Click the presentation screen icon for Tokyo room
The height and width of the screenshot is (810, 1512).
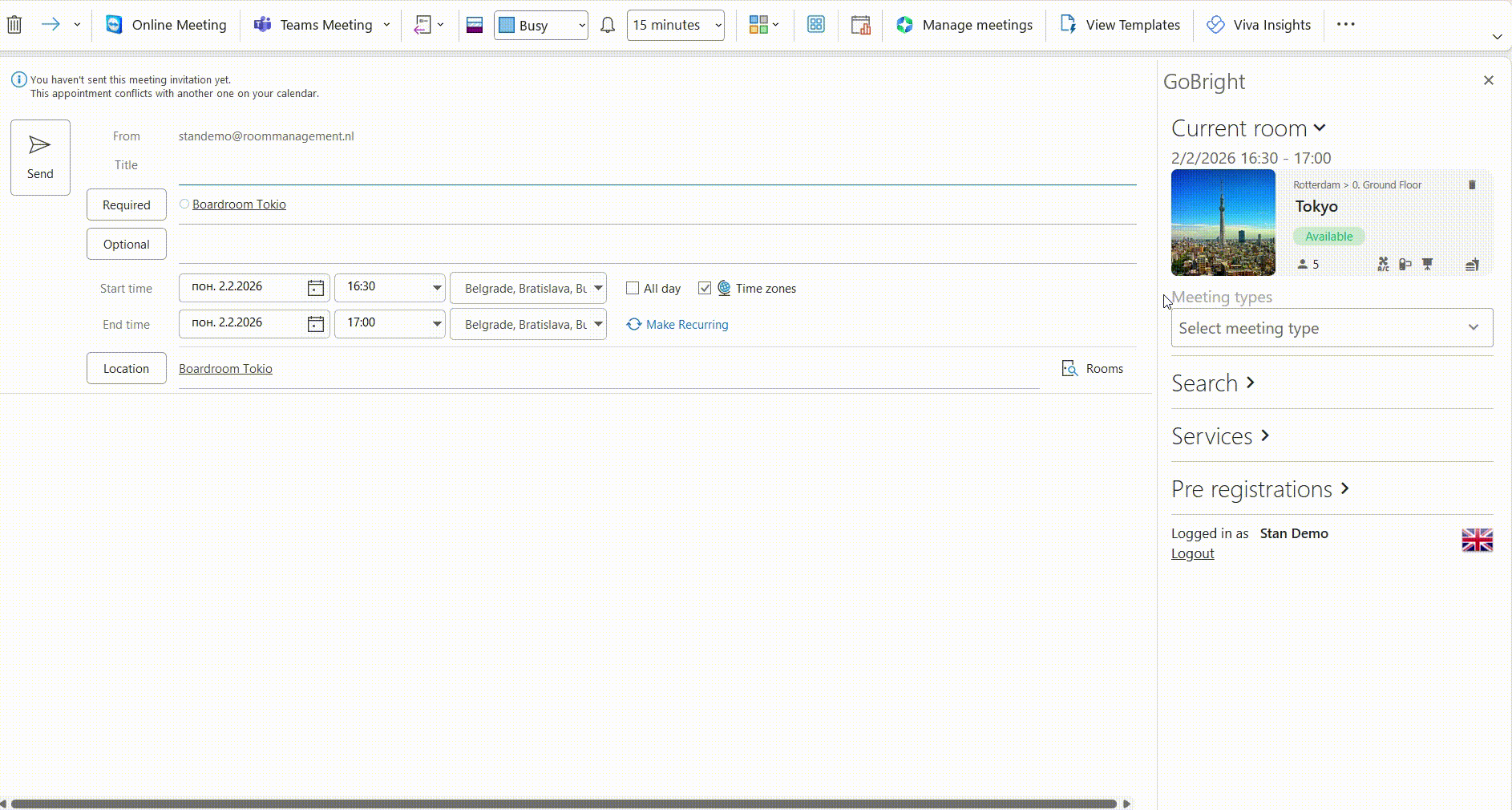(1429, 264)
